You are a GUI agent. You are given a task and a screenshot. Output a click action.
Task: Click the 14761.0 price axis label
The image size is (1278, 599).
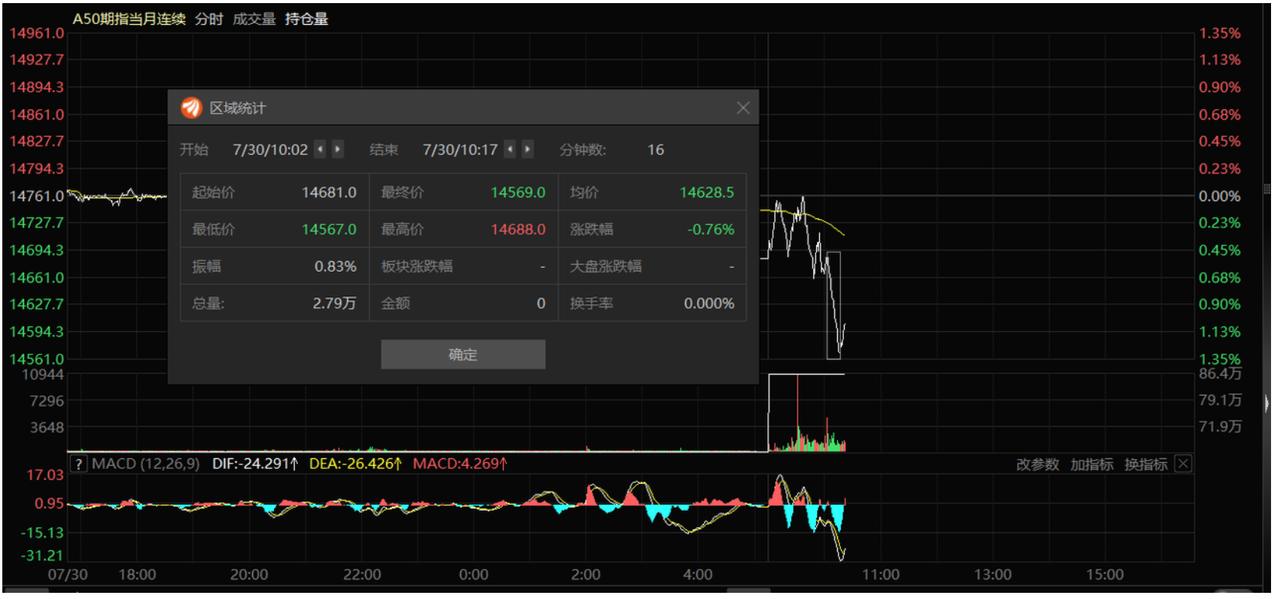coord(37,196)
